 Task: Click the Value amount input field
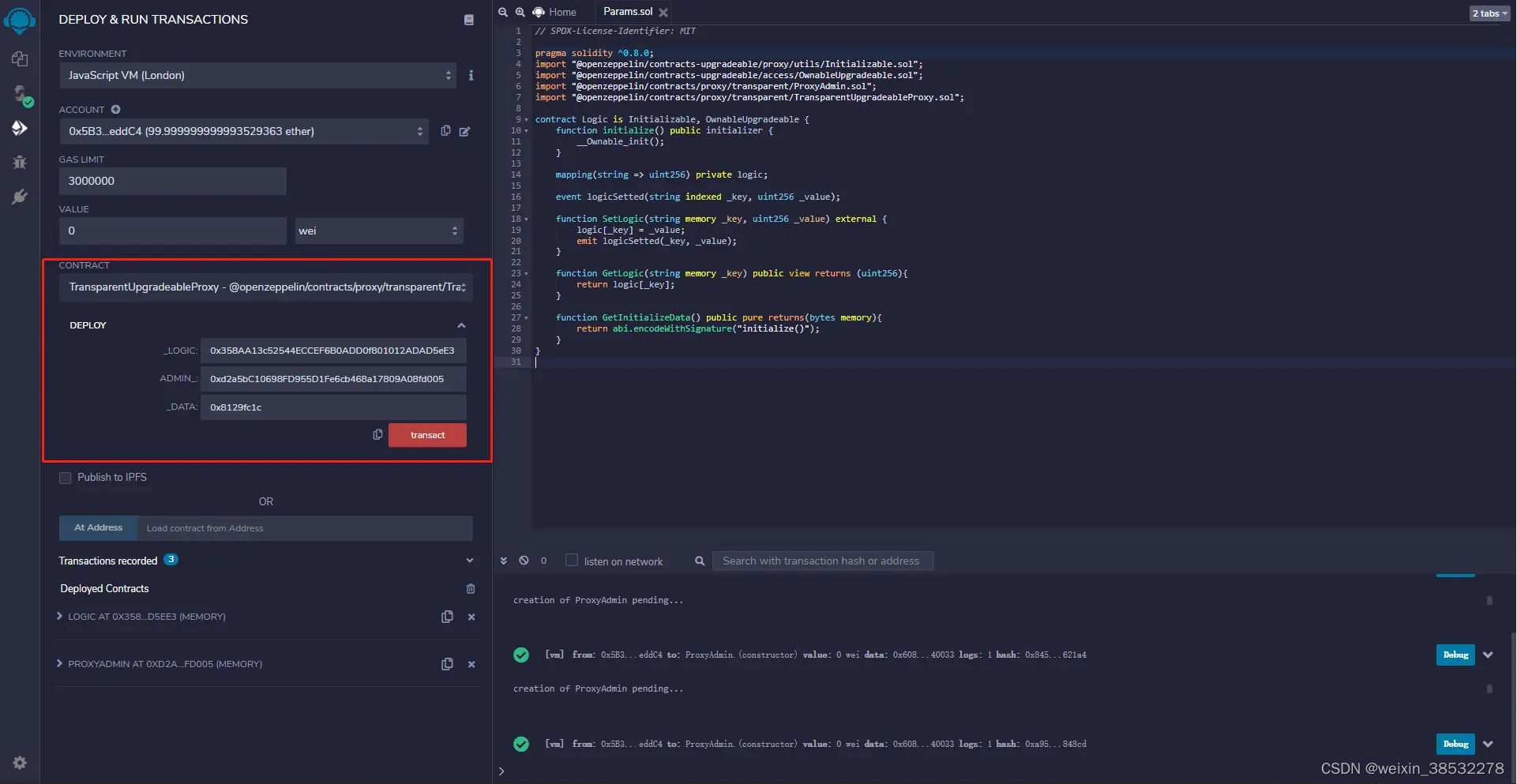pyautogui.click(x=172, y=231)
